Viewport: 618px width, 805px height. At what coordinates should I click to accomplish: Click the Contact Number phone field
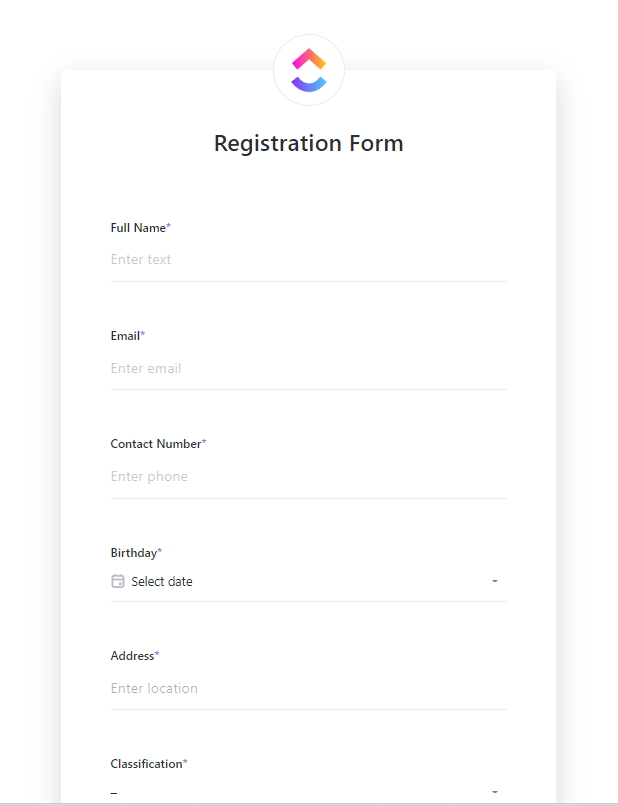pos(300,476)
